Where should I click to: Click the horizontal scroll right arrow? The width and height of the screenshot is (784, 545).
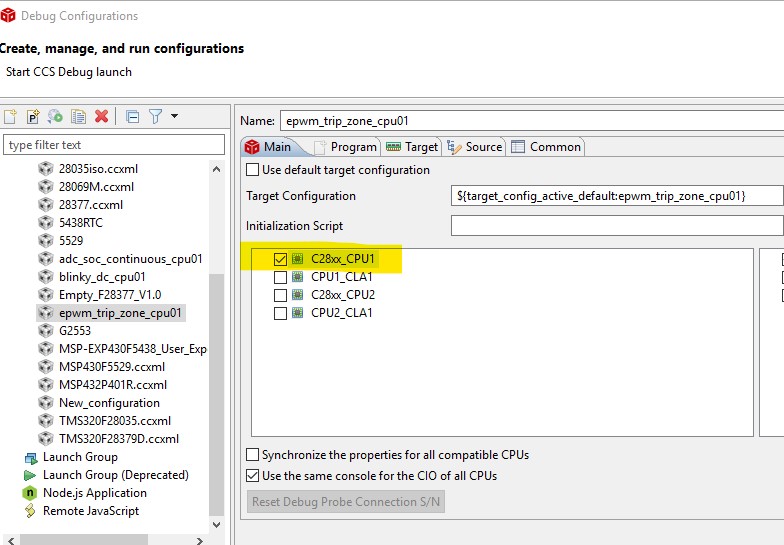coord(200,540)
